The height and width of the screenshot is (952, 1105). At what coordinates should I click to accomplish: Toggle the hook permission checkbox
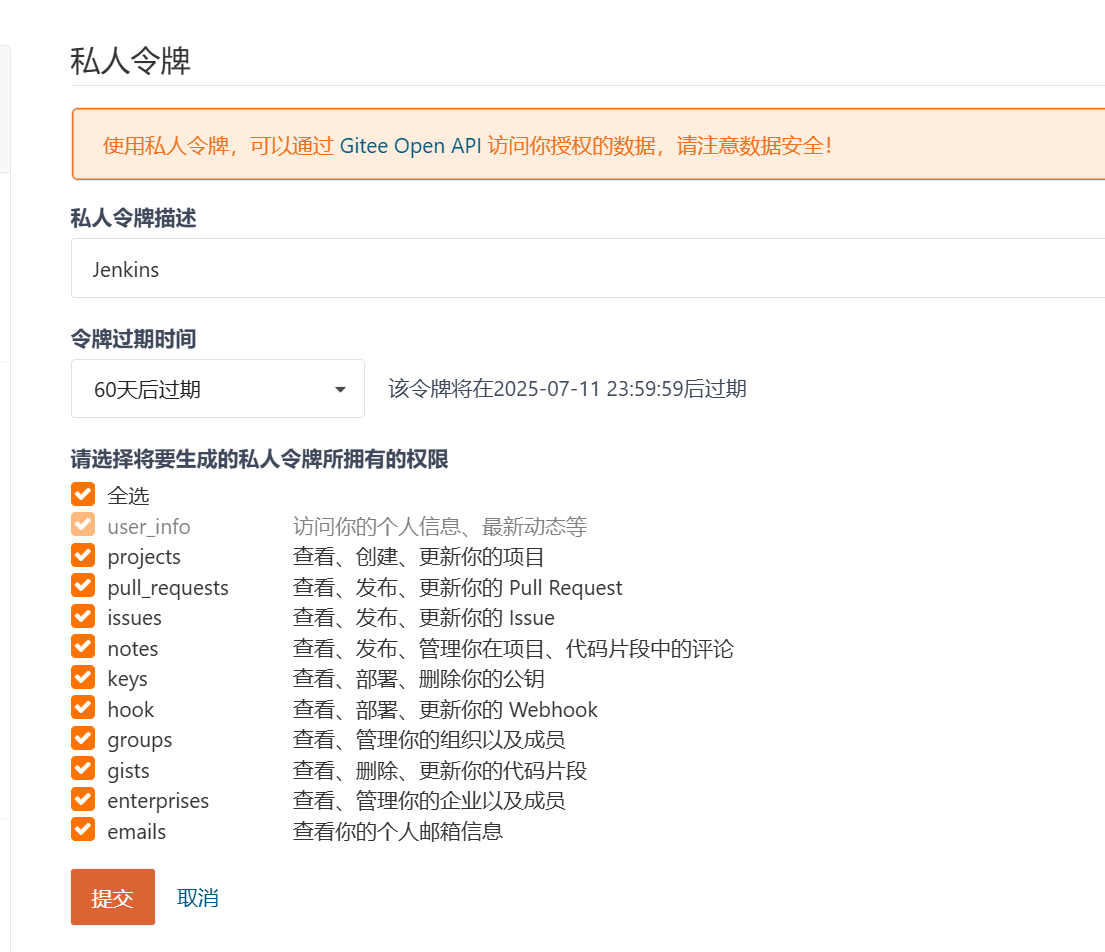(83, 709)
